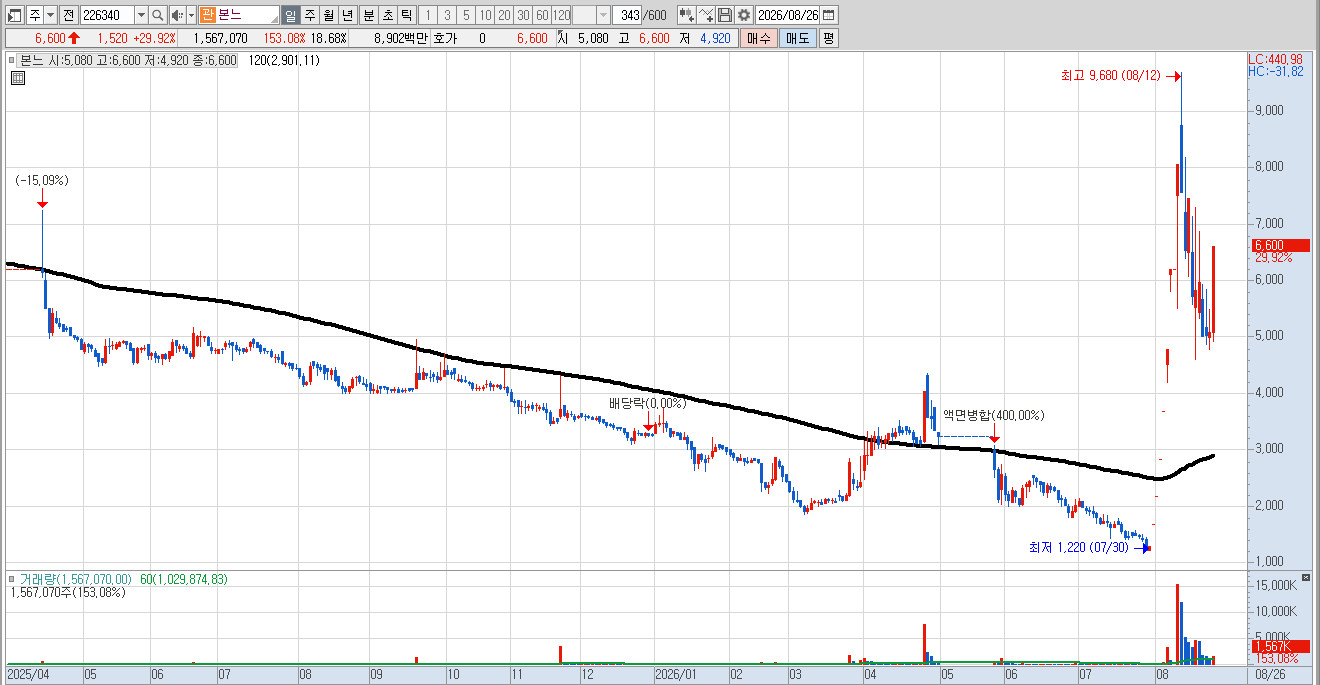
Task: Choose the 5 interval button
Action: 466,15
